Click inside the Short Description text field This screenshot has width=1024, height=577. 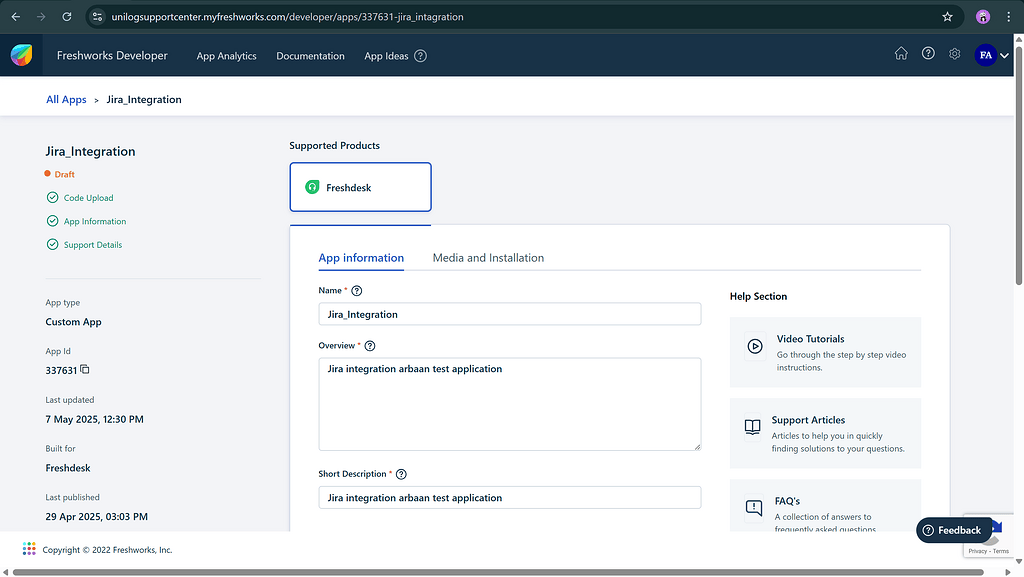pos(510,497)
